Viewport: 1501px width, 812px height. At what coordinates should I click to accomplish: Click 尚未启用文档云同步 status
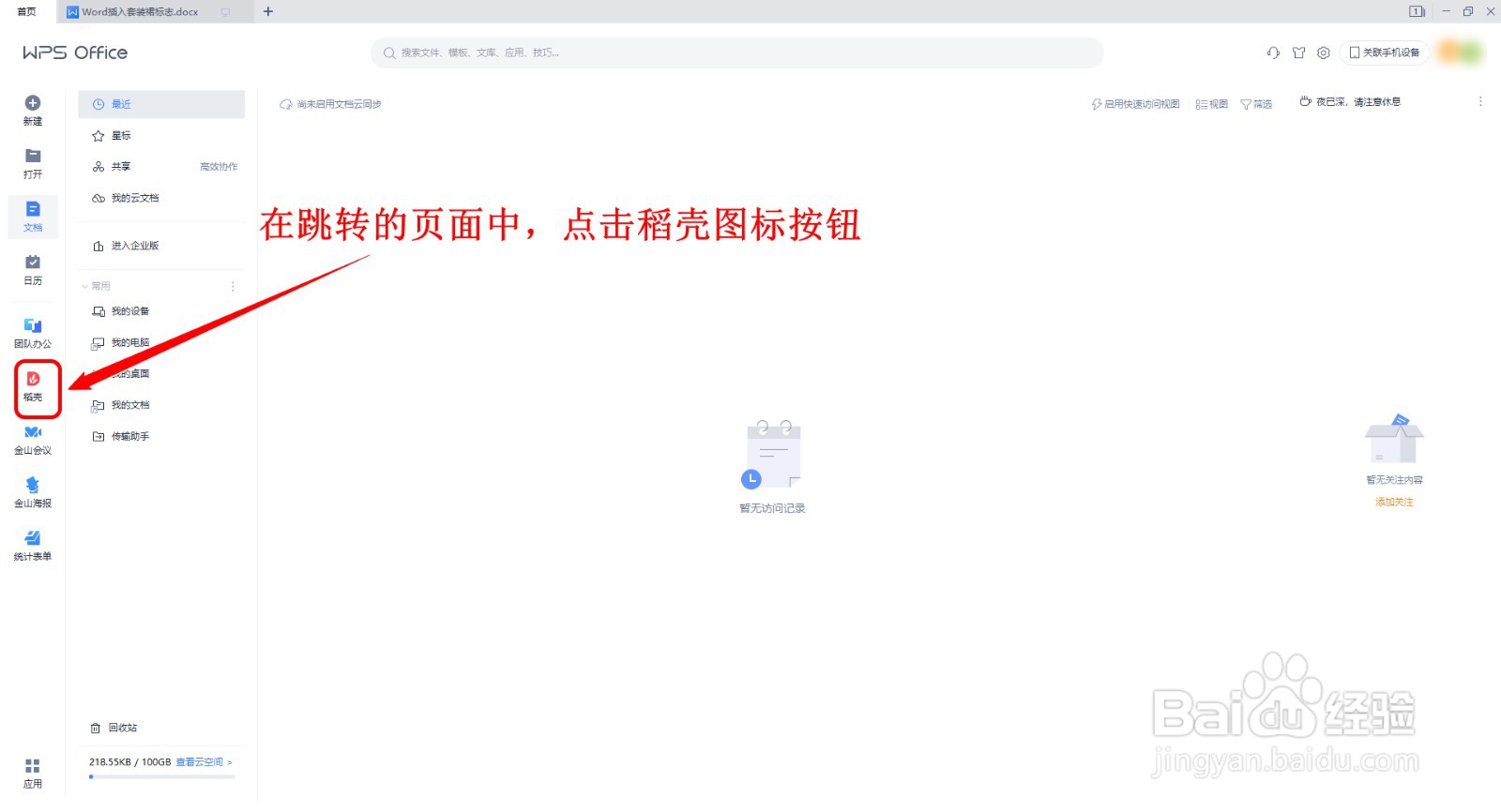pyautogui.click(x=331, y=104)
